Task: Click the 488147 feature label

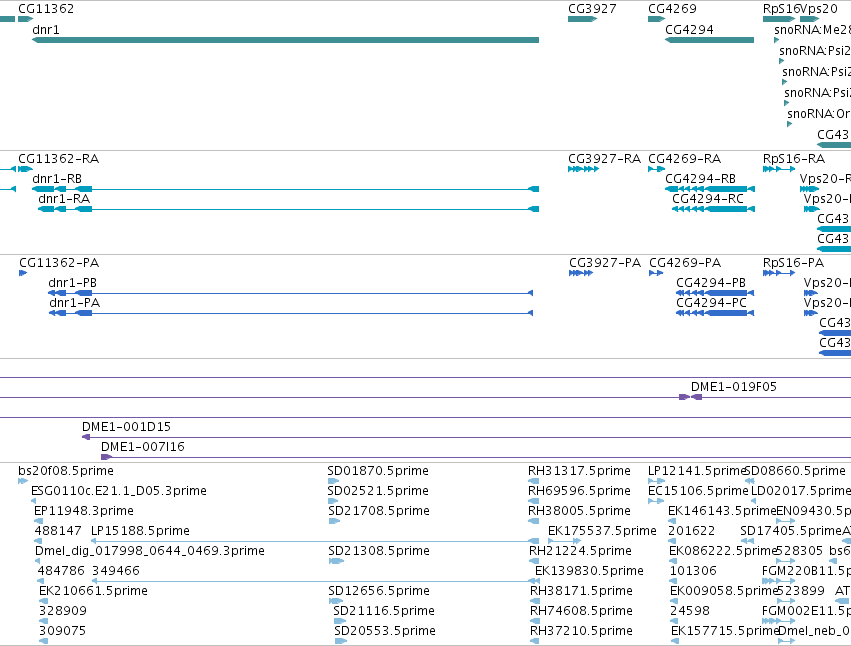Action: pos(58,531)
